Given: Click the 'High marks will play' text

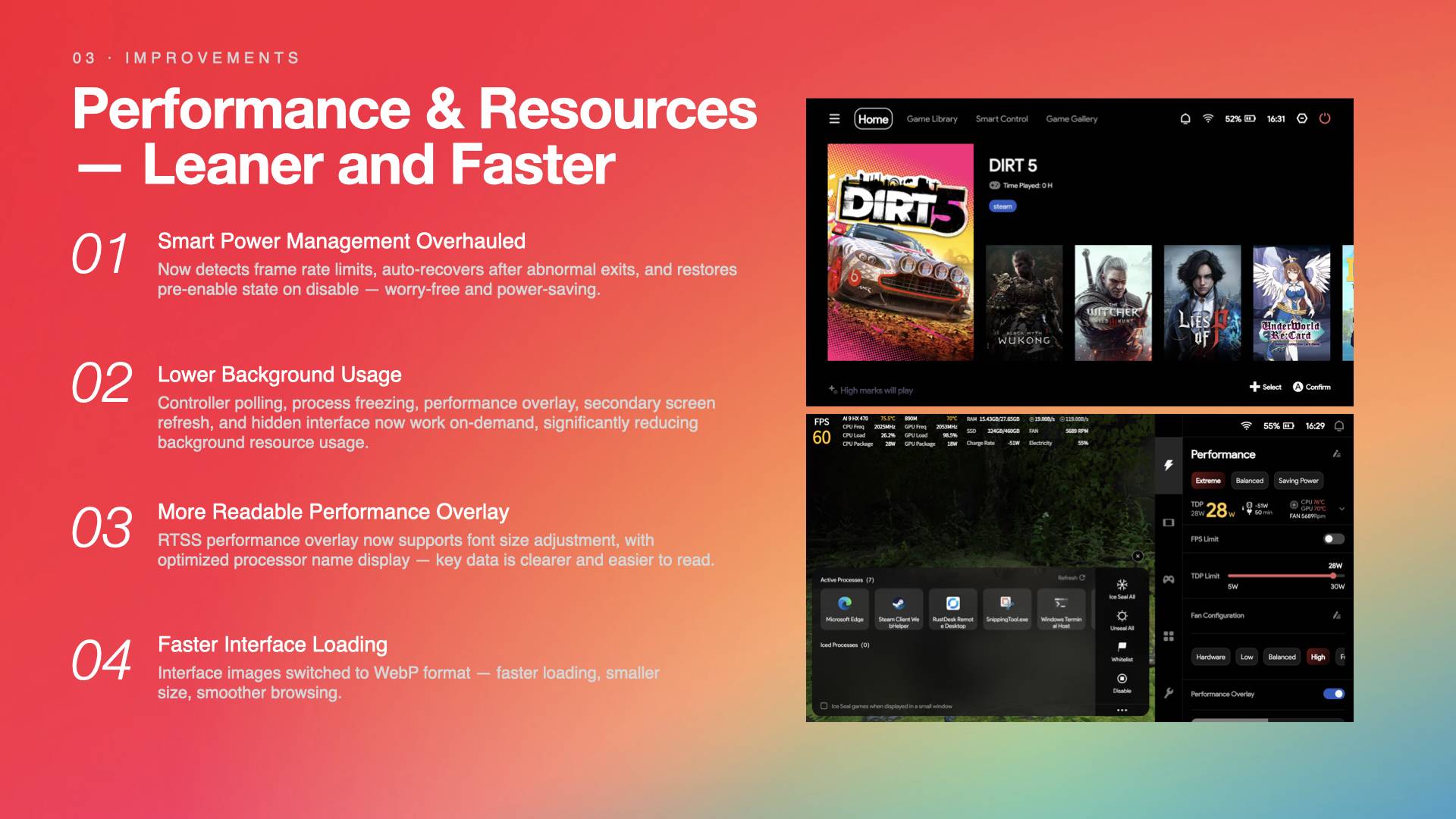Looking at the screenshot, I should 876,391.
